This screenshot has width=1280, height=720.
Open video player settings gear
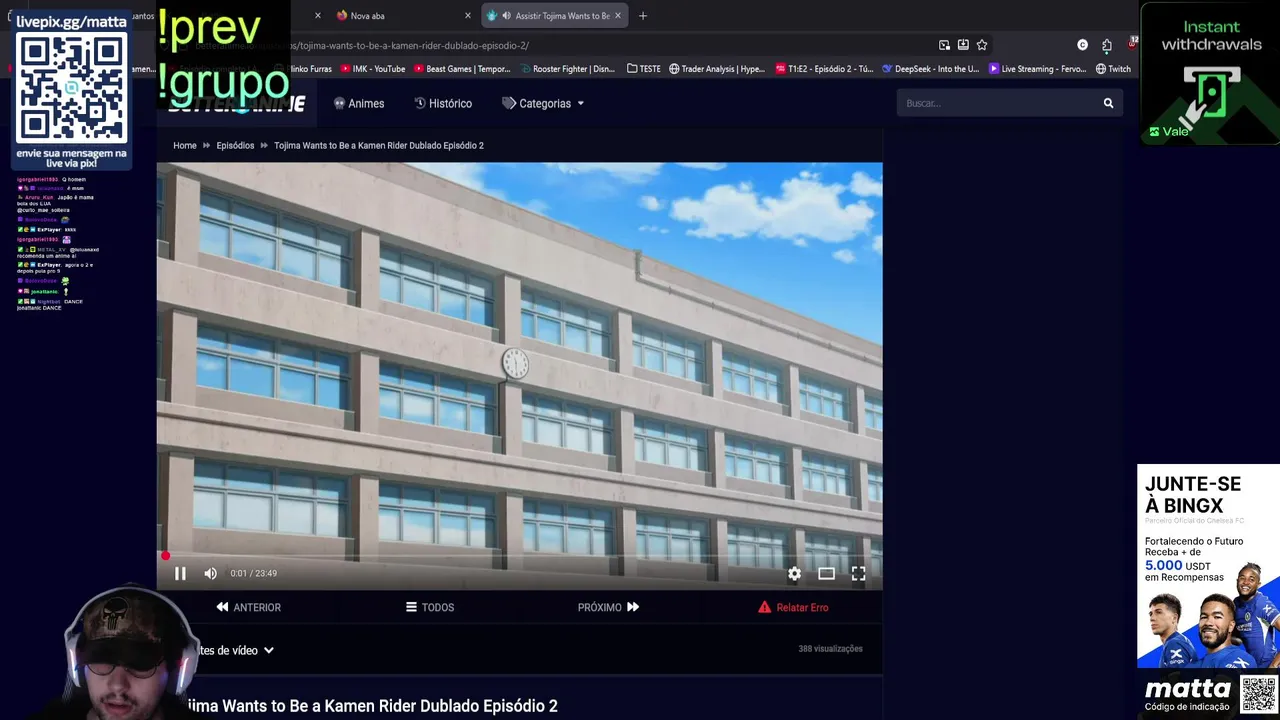(x=794, y=573)
